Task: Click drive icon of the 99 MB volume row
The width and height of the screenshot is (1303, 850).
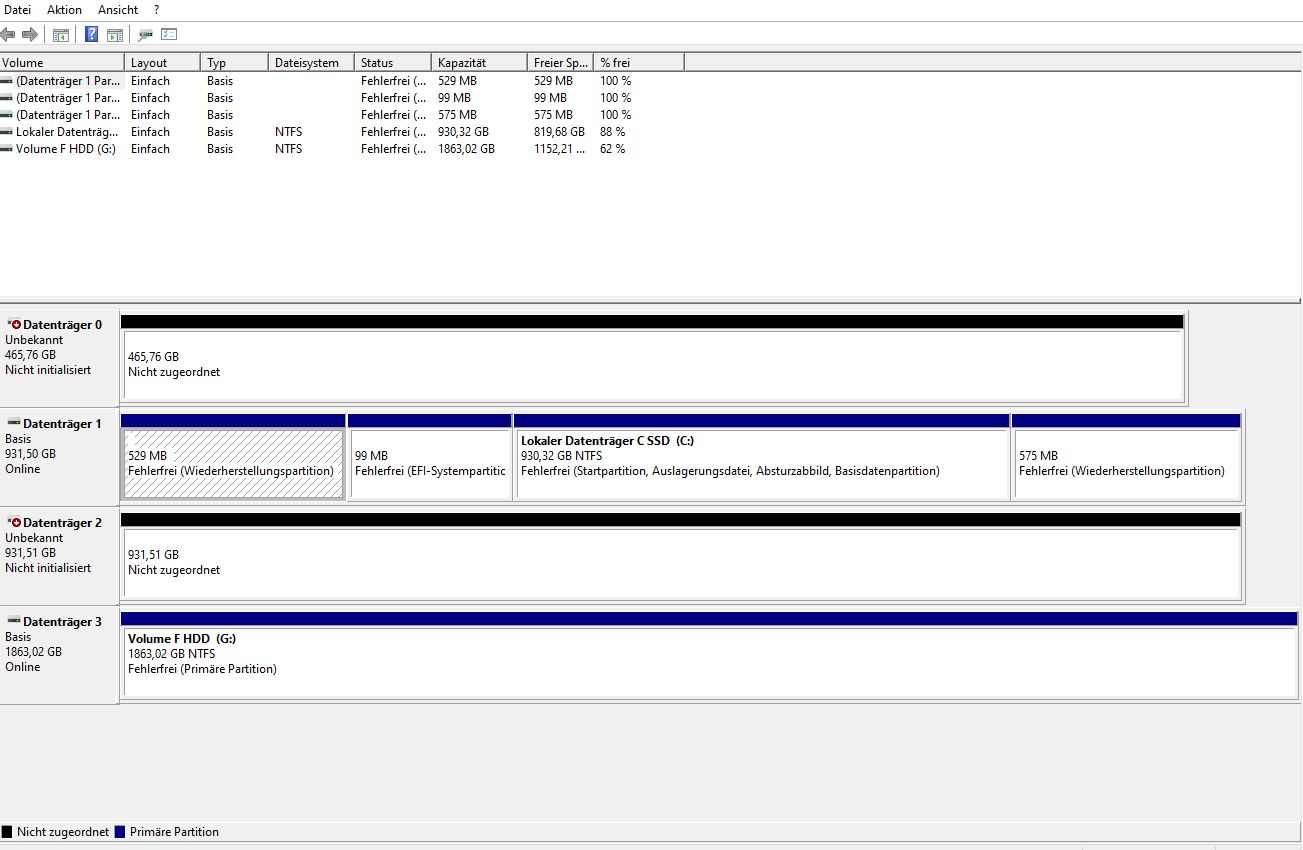Action: (7, 98)
